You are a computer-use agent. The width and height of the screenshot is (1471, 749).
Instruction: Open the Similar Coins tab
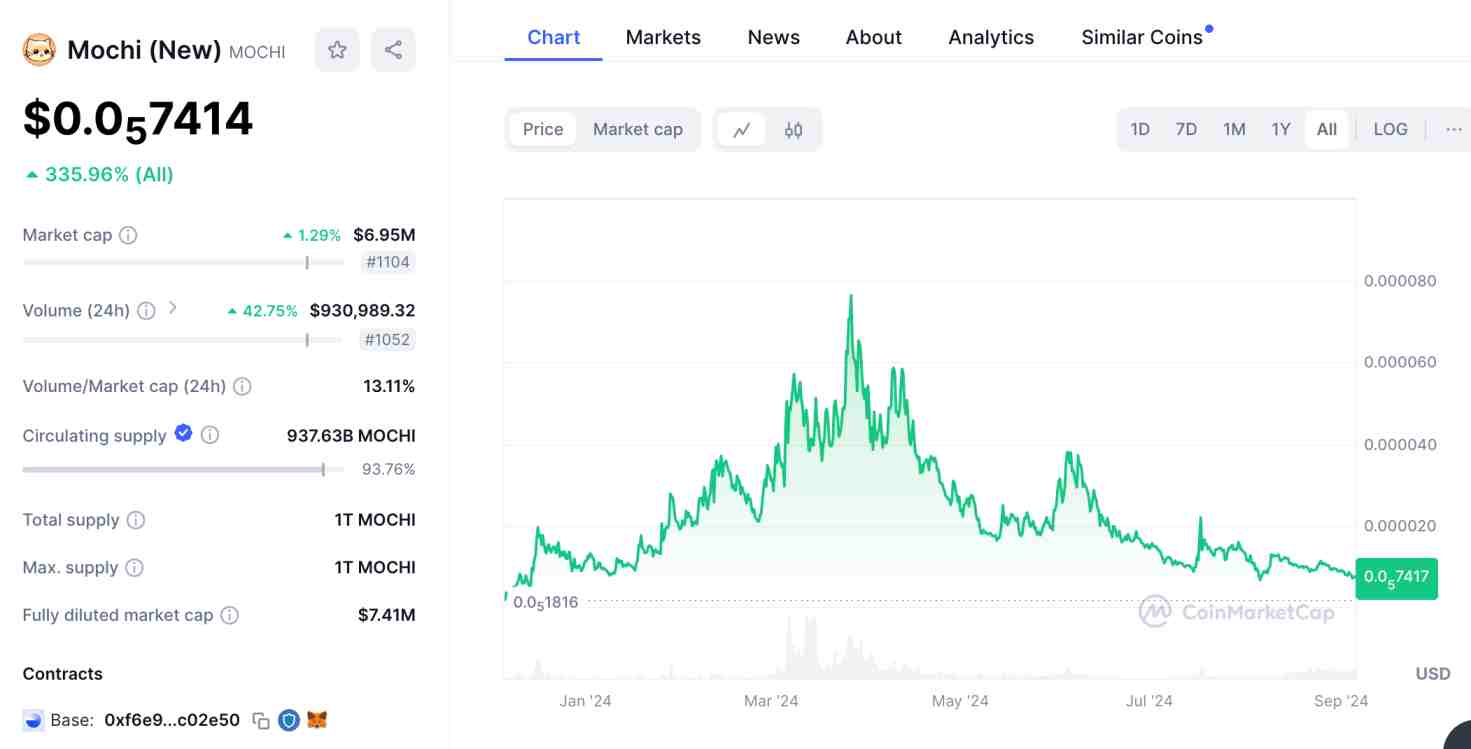pos(1142,37)
